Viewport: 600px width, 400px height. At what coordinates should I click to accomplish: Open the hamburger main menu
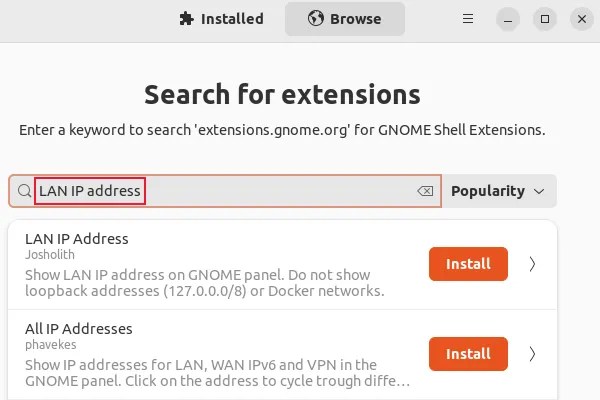click(468, 19)
